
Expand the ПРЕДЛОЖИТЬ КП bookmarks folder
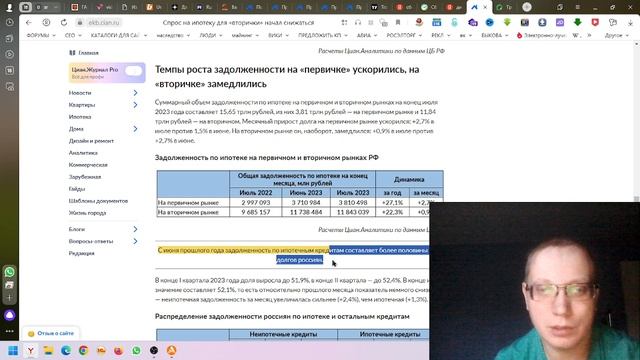323,36
